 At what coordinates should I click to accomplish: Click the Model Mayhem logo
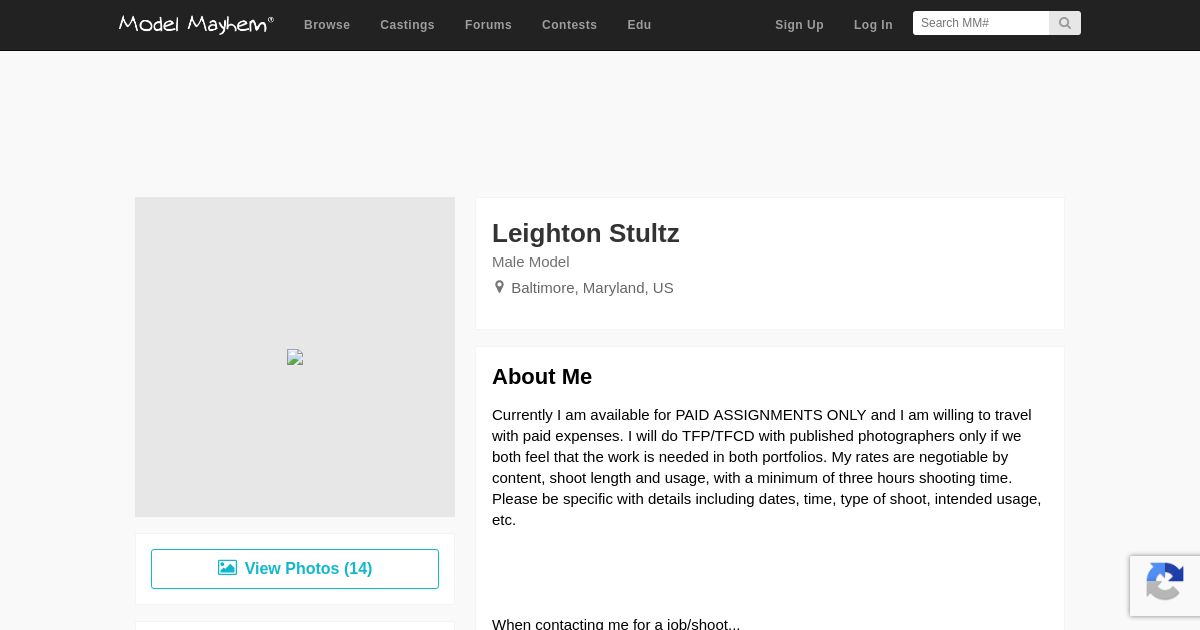click(x=196, y=24)
